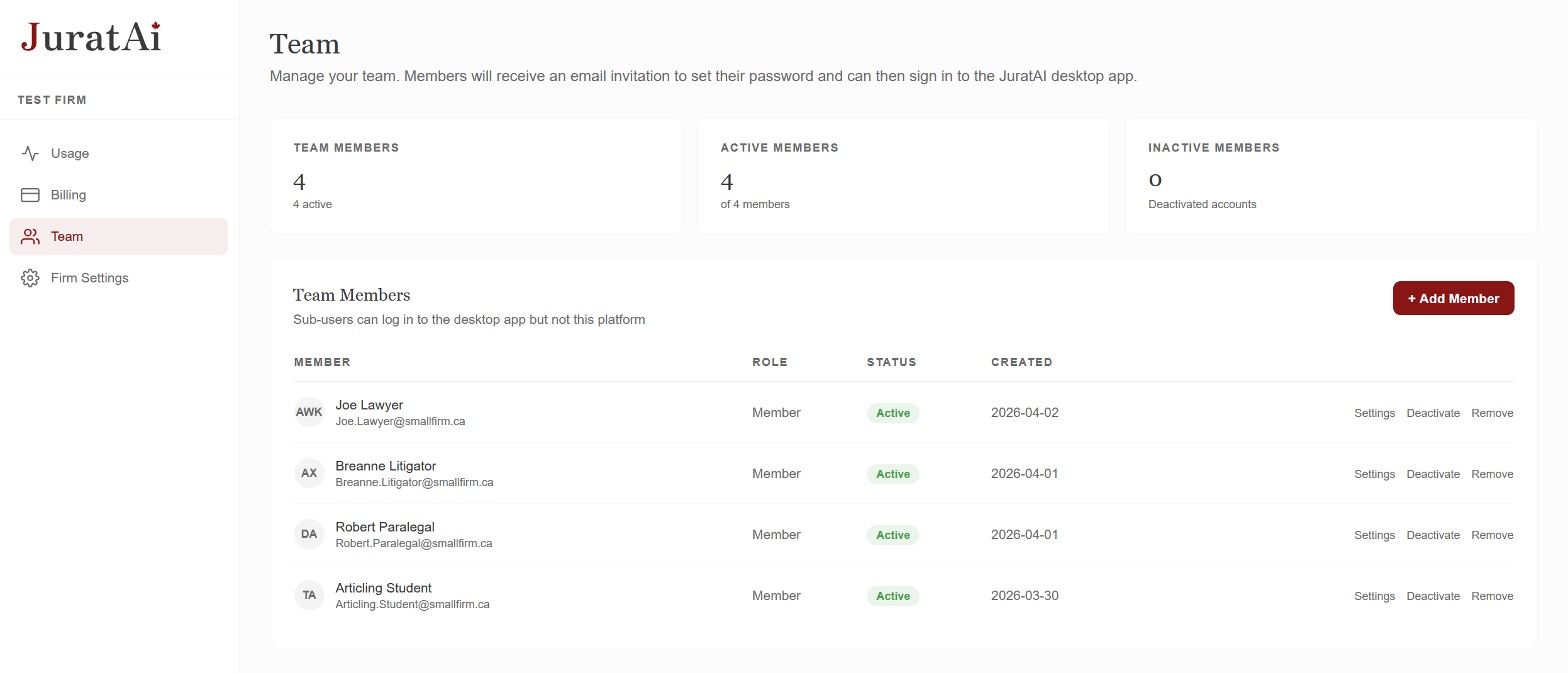Open Settings for Articling Student
1568x673 pixels.
pos(1374,596)
